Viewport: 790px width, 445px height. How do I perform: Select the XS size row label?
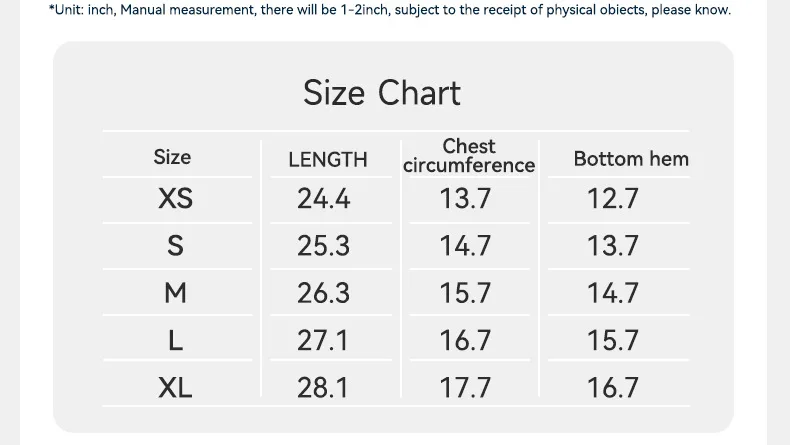(x=175, y=199)
